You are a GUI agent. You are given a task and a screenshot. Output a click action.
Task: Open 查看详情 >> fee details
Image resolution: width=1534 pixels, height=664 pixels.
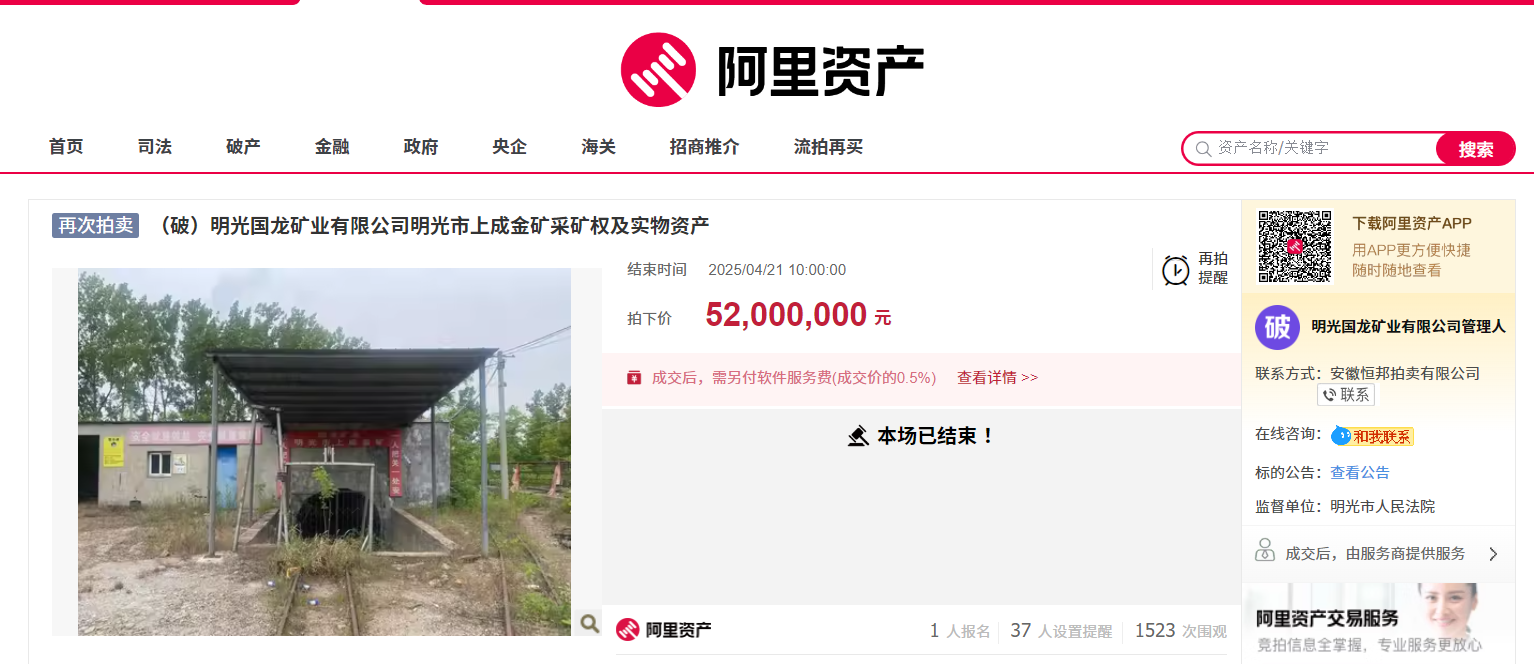click(997, 378)
